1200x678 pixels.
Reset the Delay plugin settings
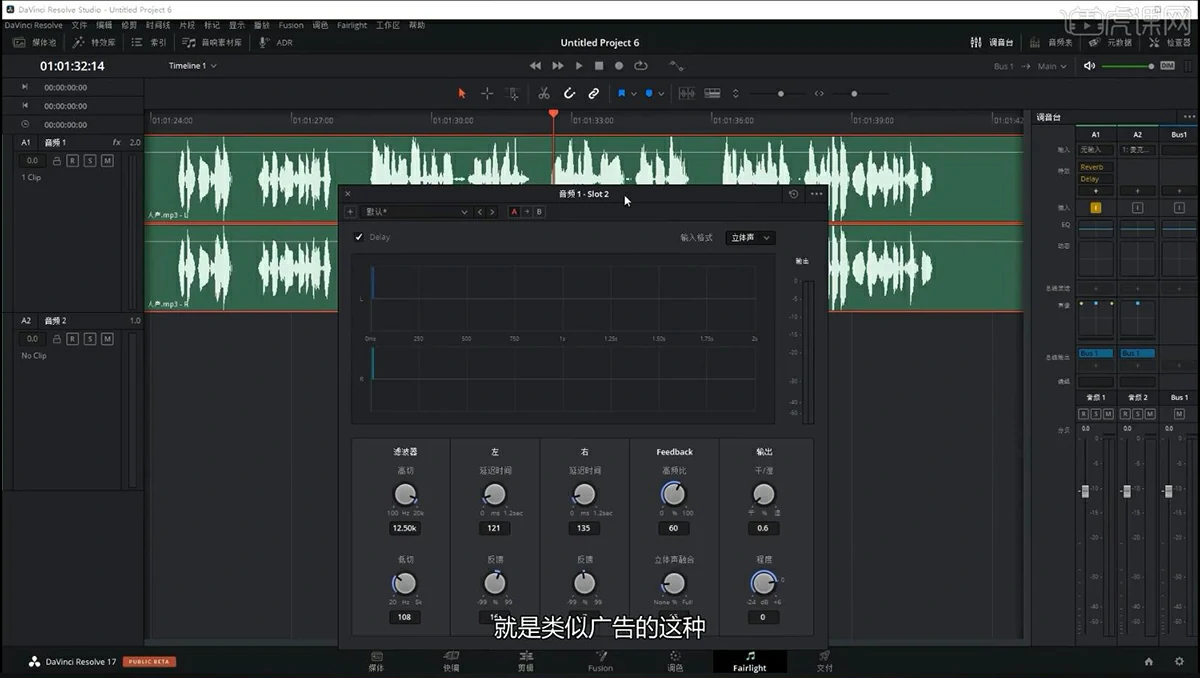pos(794,194)
